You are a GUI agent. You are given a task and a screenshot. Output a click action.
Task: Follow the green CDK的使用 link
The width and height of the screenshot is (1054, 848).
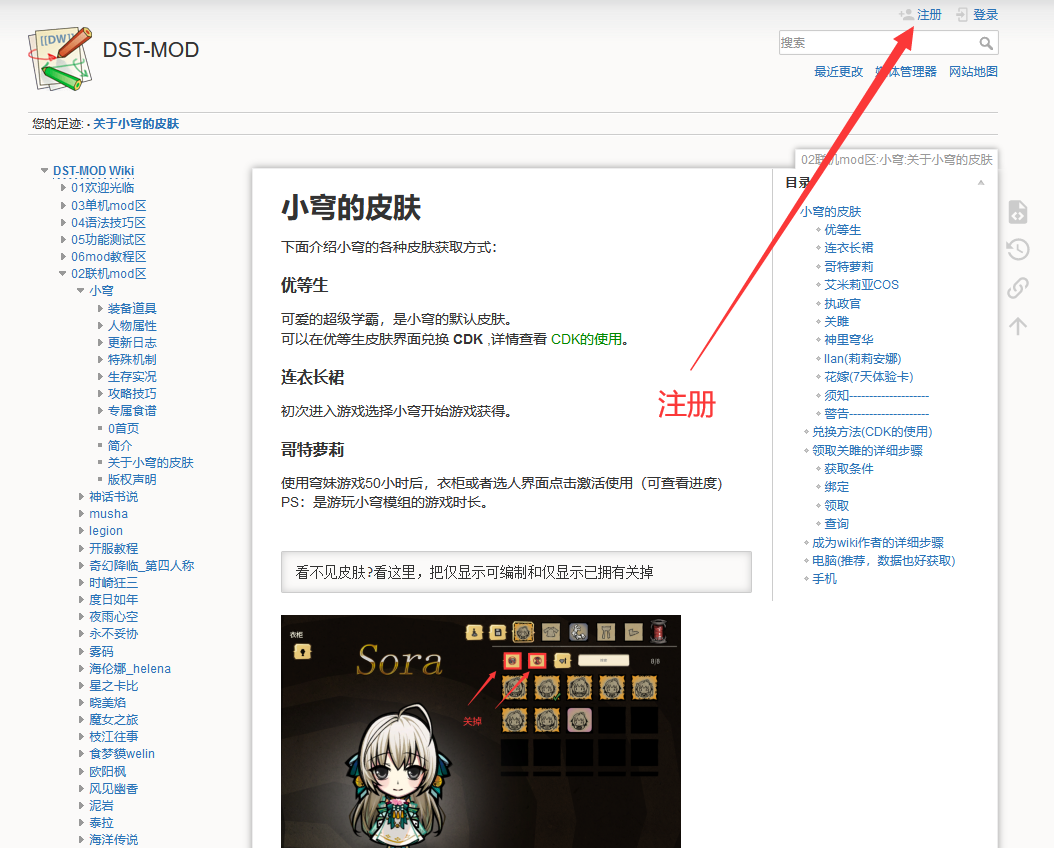[586, 339]
